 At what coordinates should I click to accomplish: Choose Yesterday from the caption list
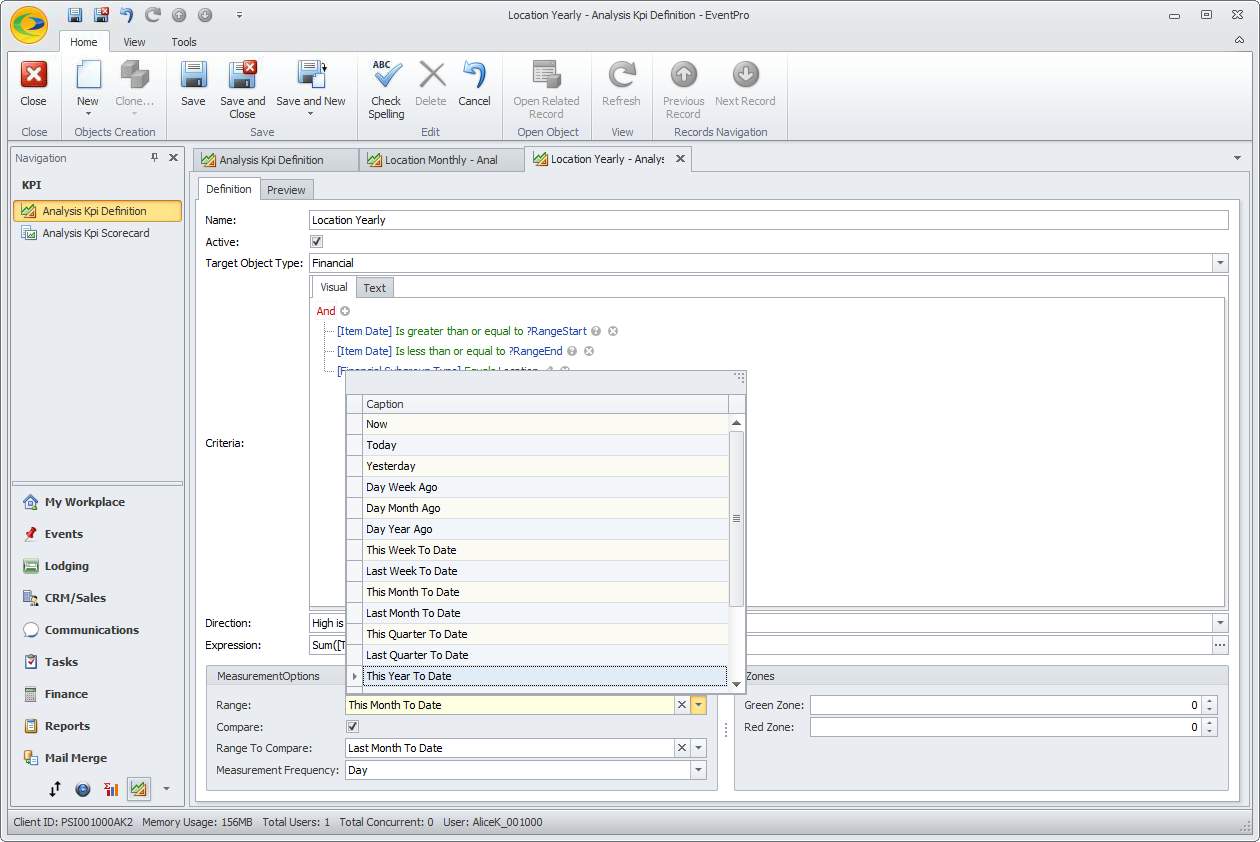coord(545,466)
